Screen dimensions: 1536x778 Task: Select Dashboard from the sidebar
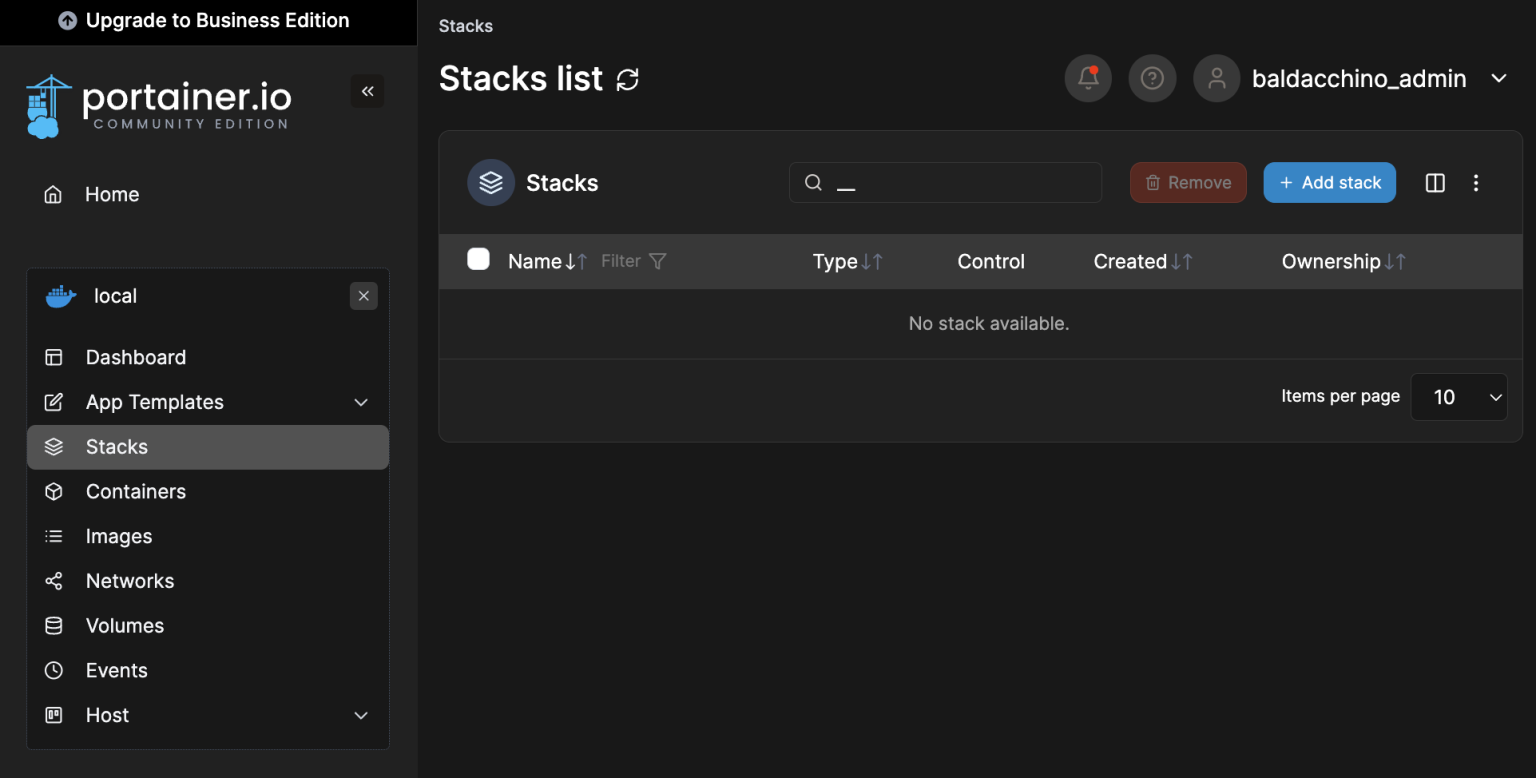point(136,357)
